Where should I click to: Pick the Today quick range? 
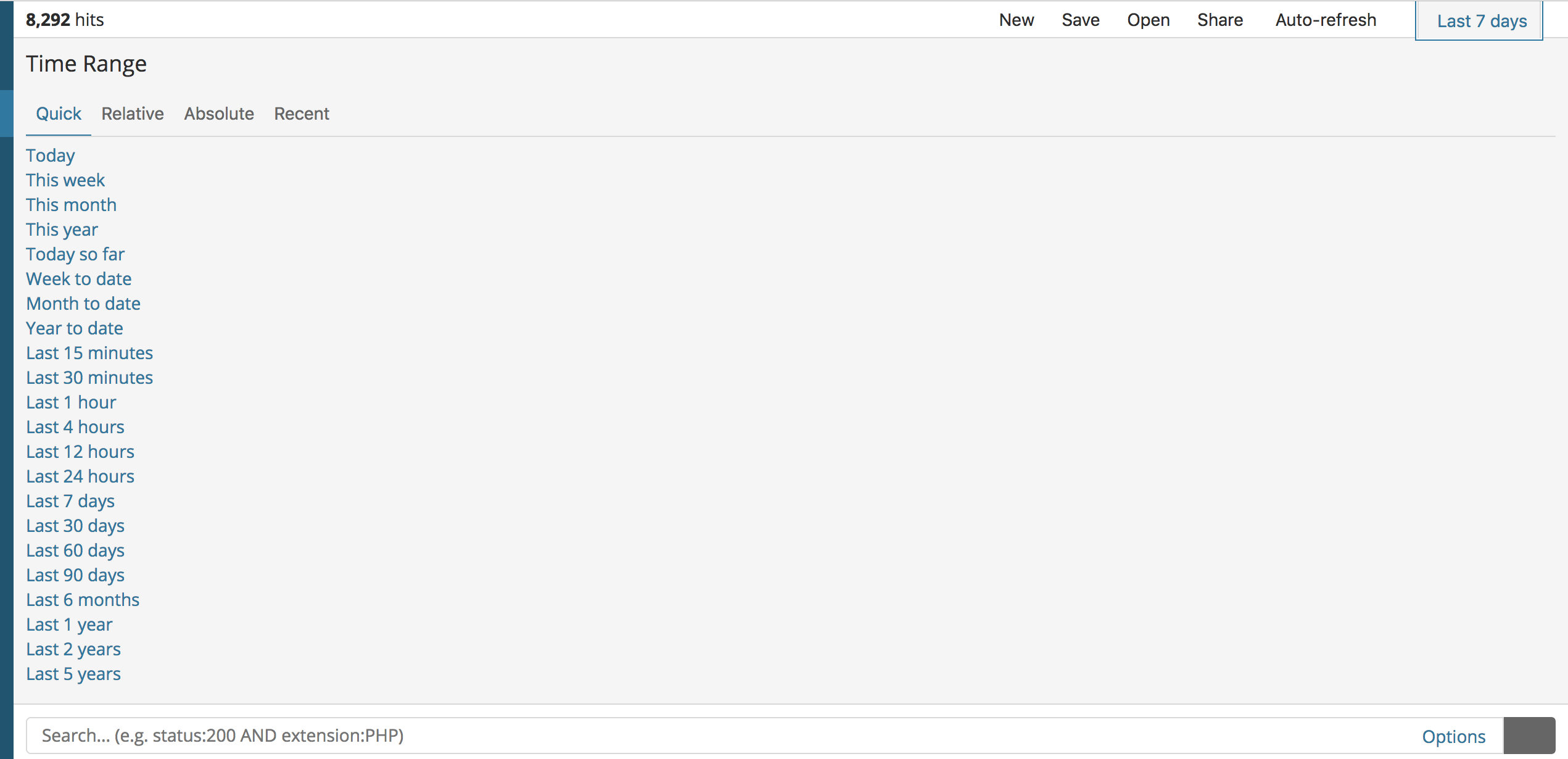point(51,156)
